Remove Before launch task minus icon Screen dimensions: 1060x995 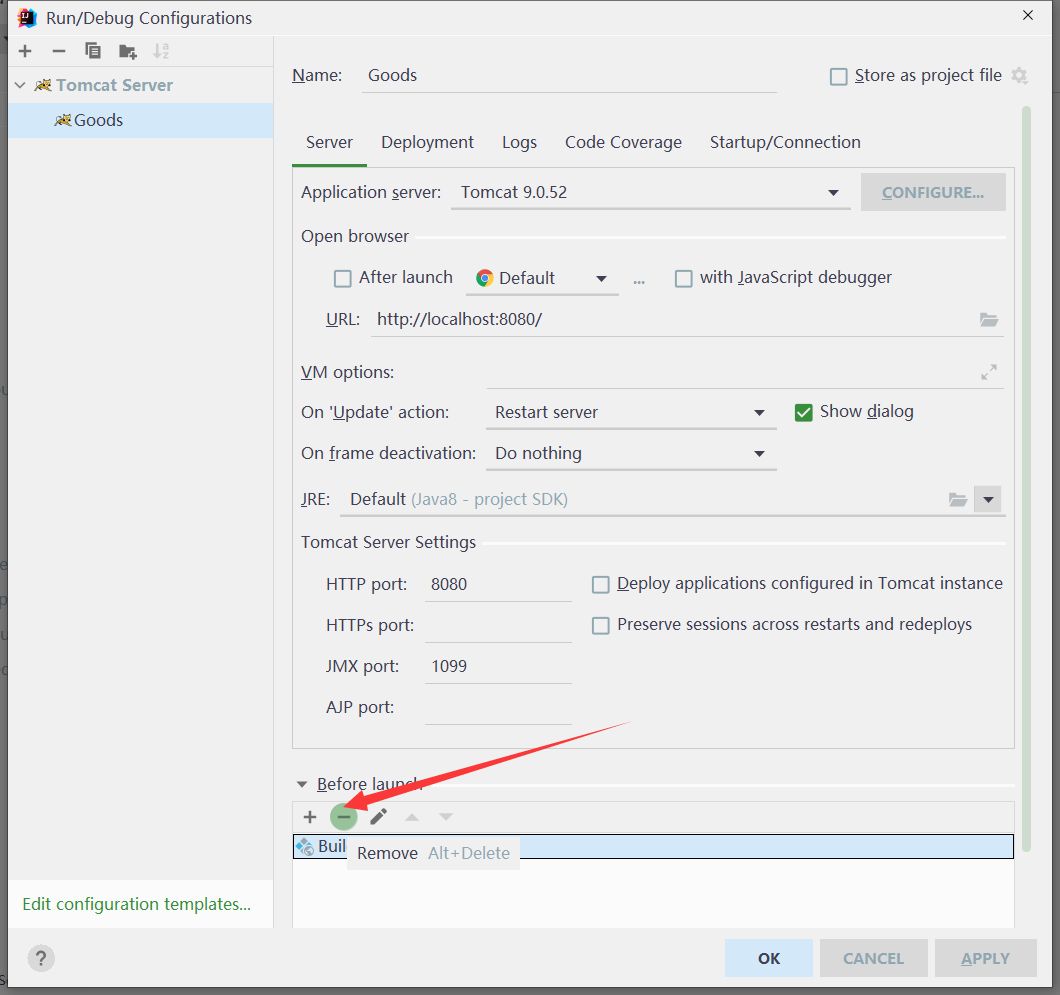coord(343,817)
